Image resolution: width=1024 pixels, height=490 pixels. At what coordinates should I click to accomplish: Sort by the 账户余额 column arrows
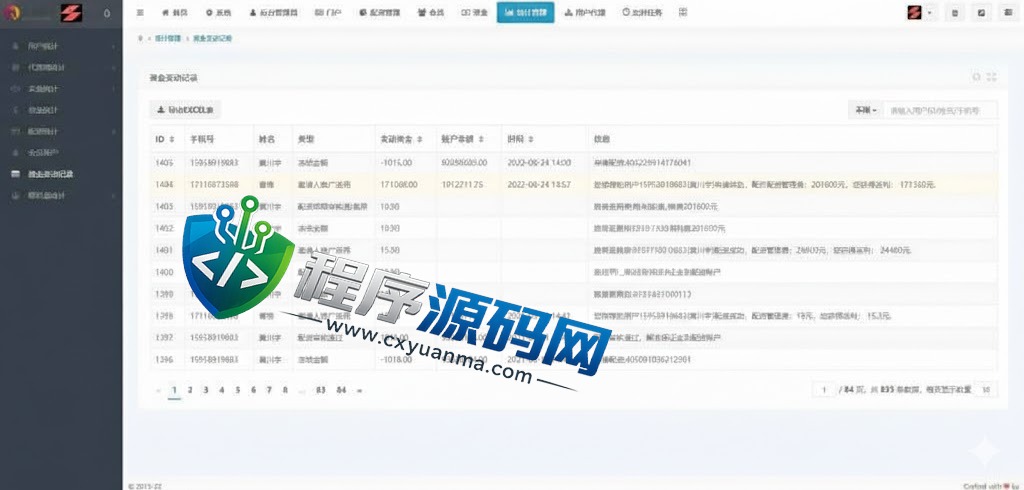[x=481, y=139]
